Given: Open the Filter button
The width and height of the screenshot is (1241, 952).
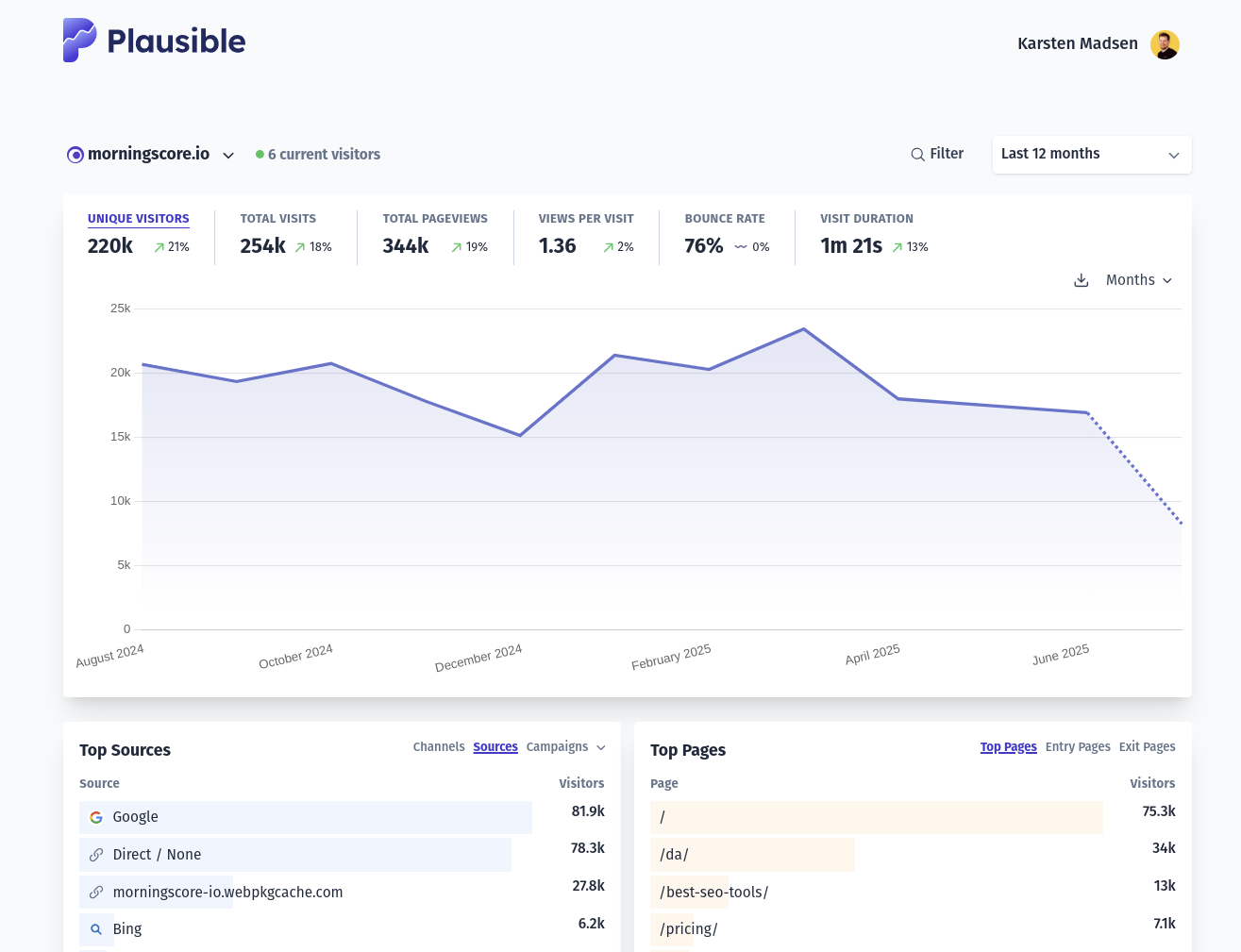Looking at the screenshot, I should tap(937, 154).
